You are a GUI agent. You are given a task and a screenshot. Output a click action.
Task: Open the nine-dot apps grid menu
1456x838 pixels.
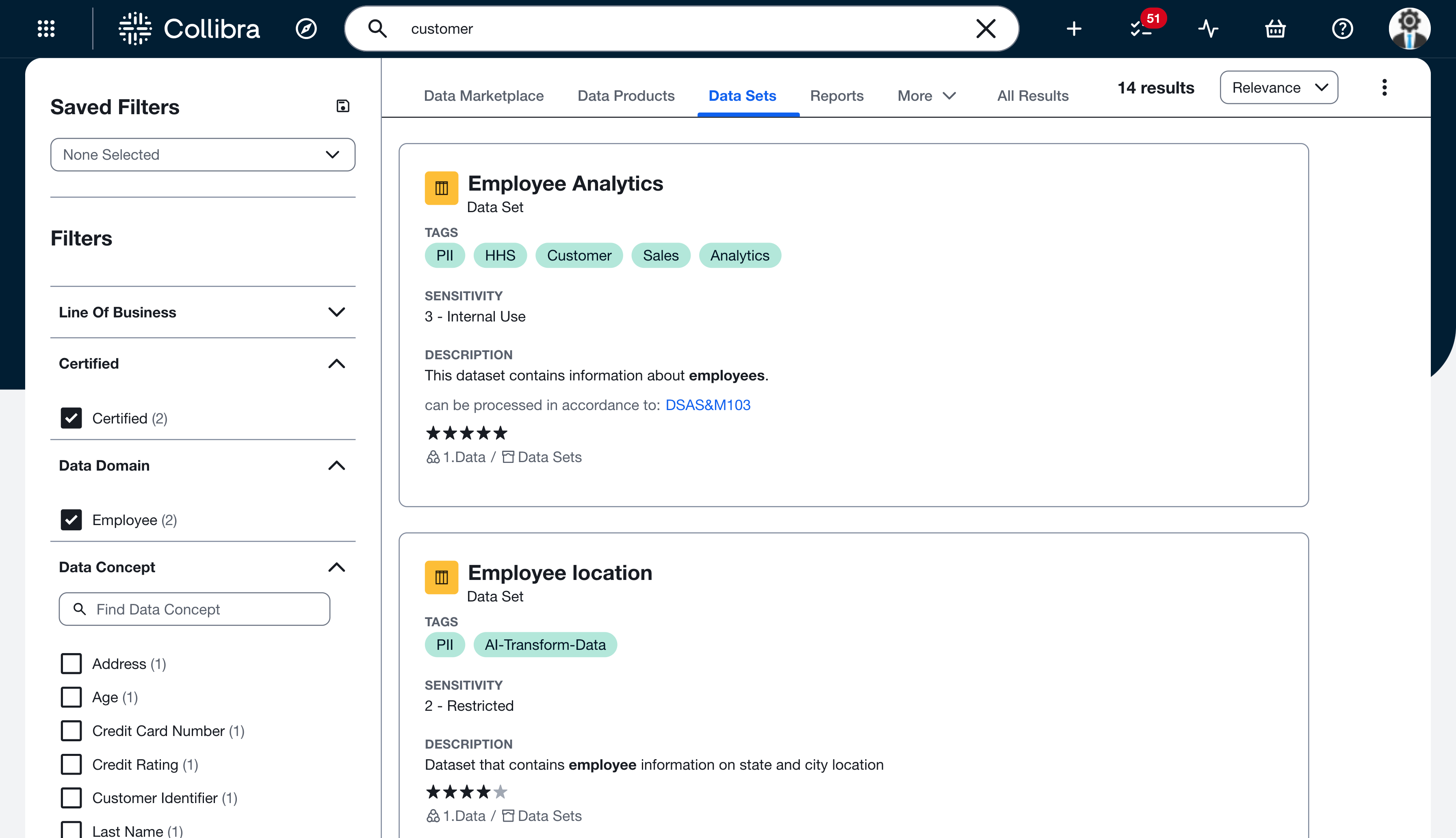click(46, 28)
